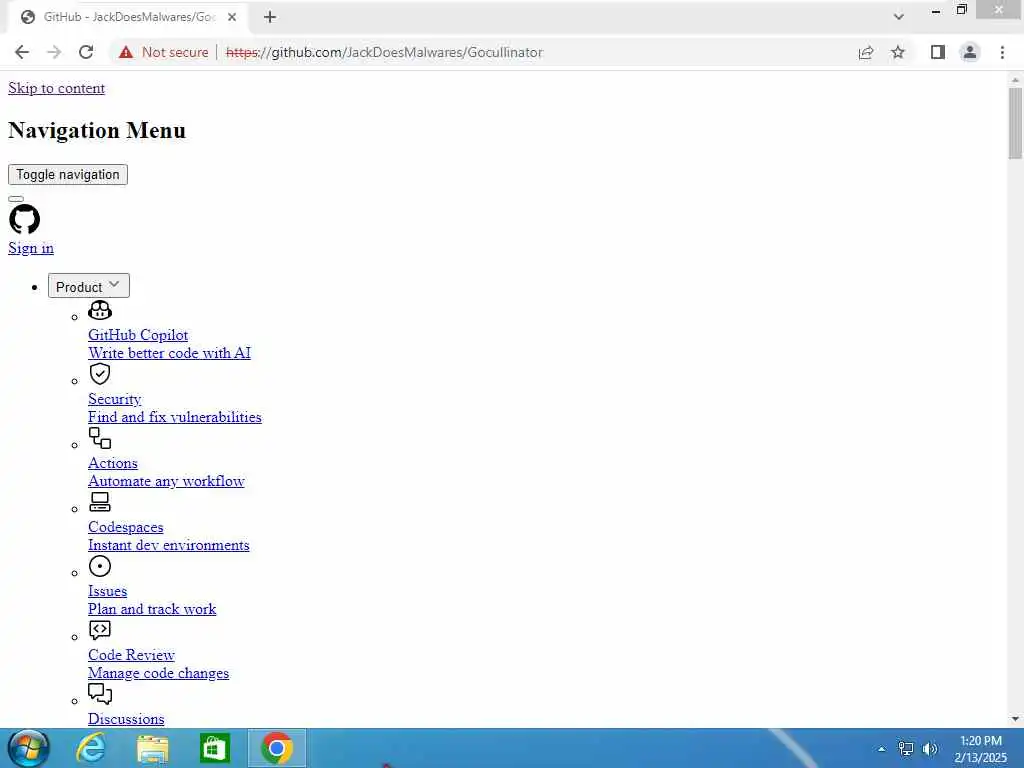Open the browser side panel
Image resolution: width=1024 pixels, height=768 pixels.
click(x=938, y=52)
